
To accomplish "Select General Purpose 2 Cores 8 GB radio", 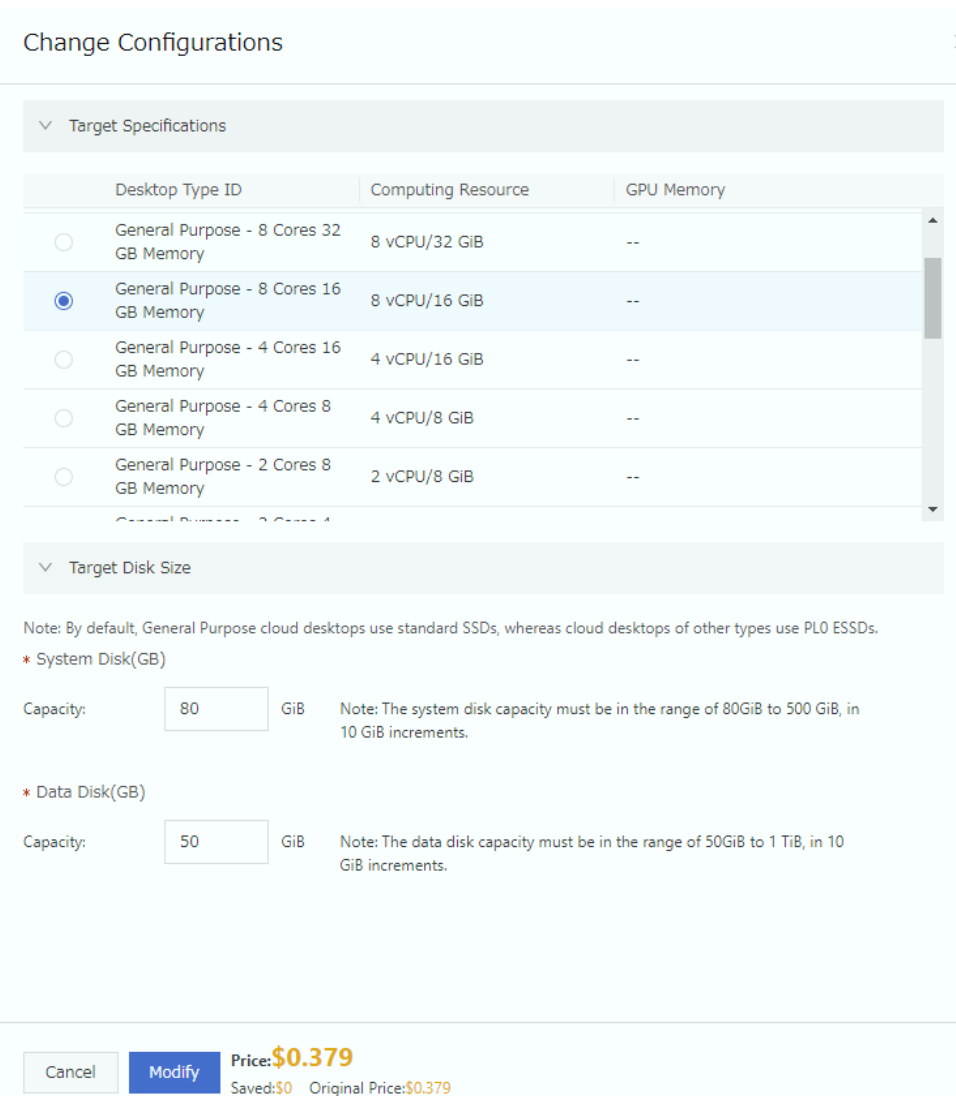I will click(x=64, y=477).
